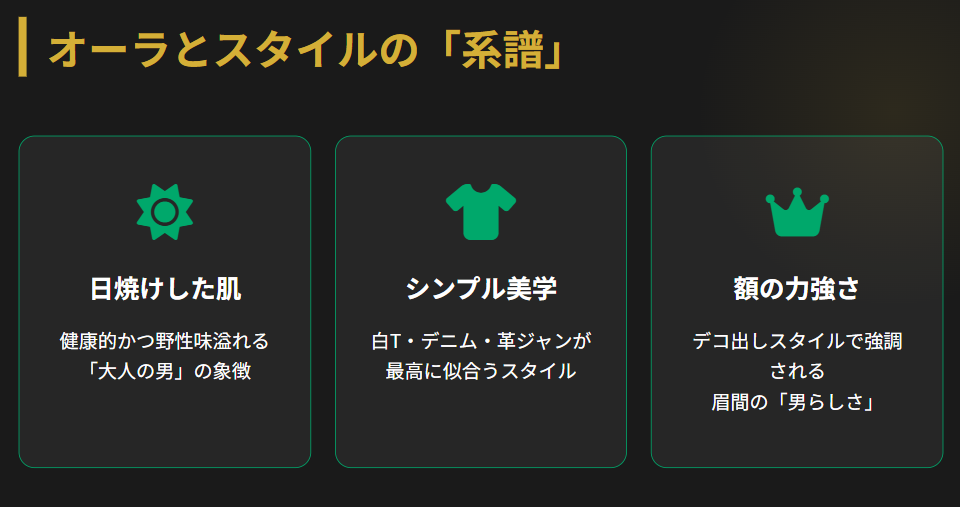Click the standalone される text line
Screen dimensions: 960x507
click(797, 371)
